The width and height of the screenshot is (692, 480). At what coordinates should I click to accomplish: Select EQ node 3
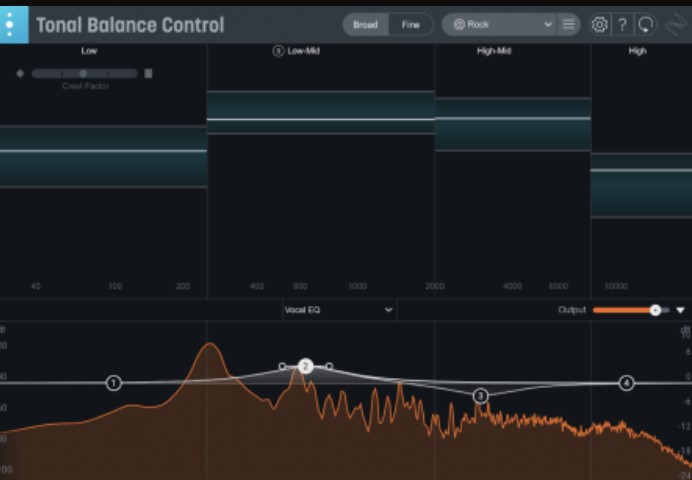[480, 396]
